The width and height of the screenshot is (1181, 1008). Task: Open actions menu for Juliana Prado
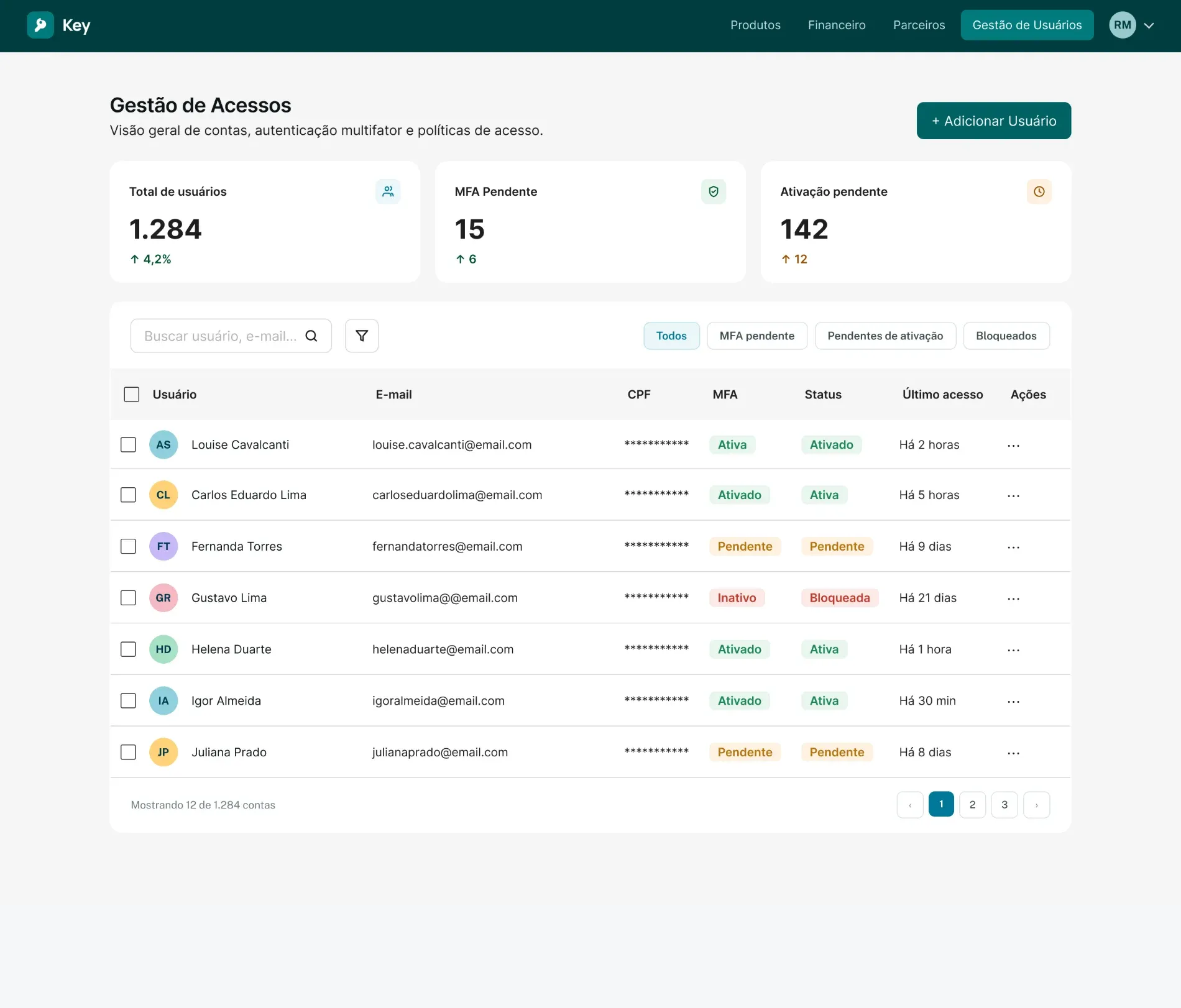point(1013,753)
